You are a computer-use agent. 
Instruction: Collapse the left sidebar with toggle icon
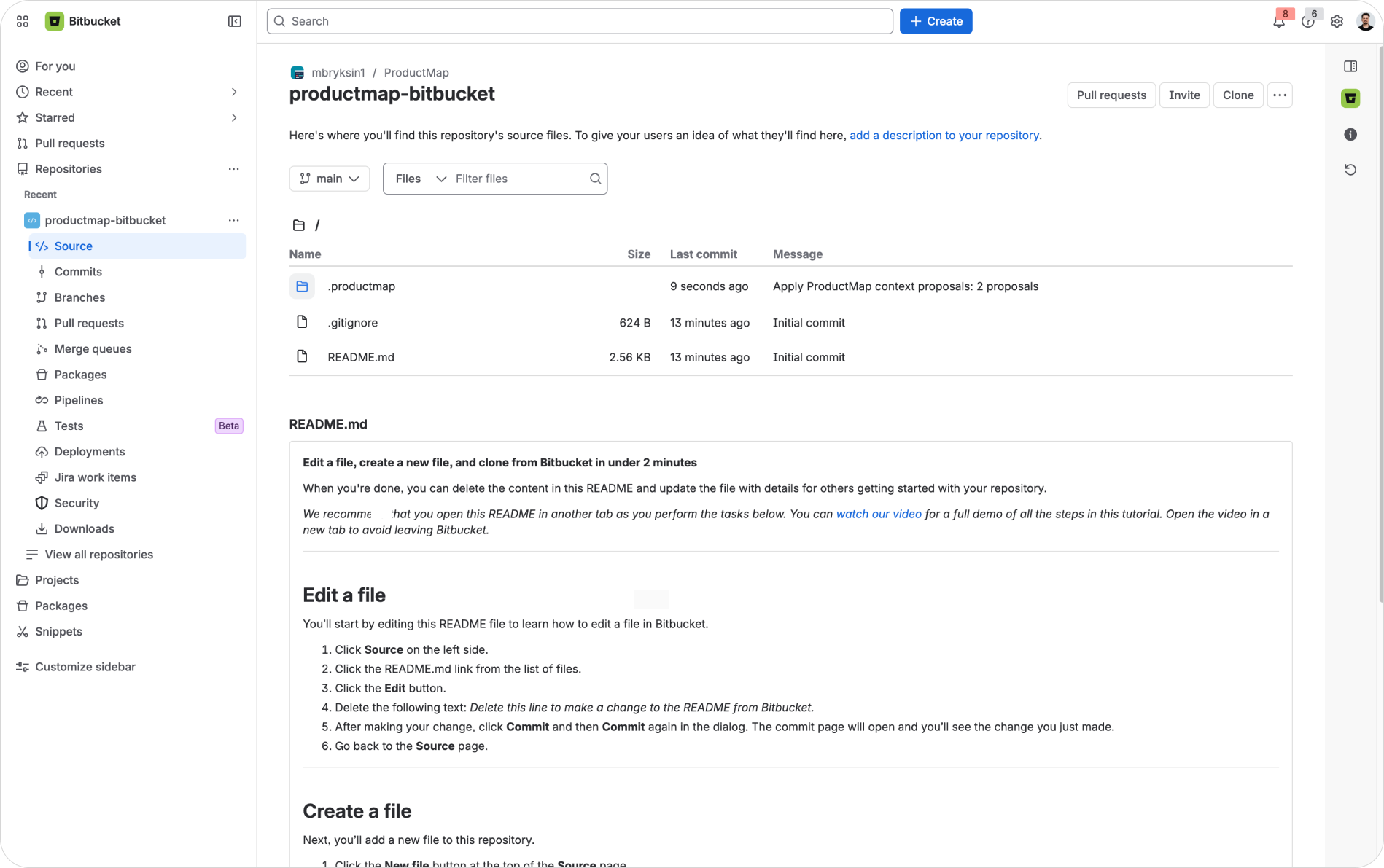point(235,21)
